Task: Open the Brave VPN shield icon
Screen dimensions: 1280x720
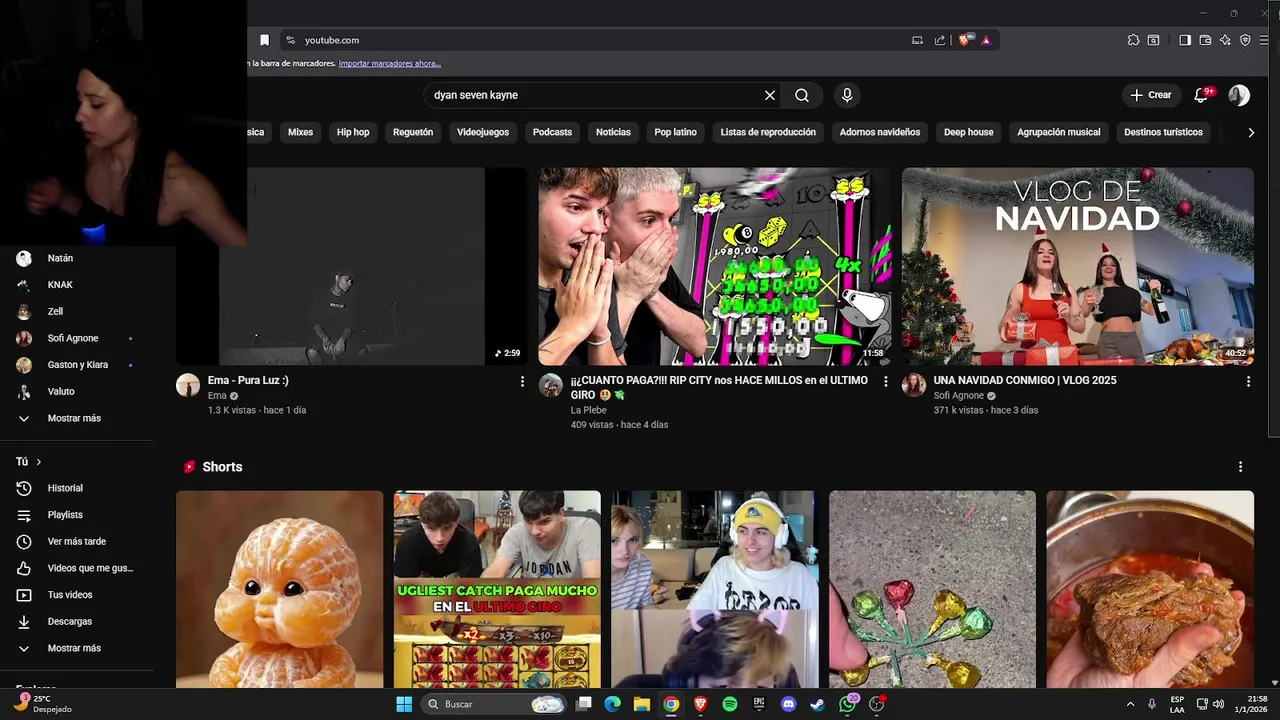Action: (x=1245, y=40)
